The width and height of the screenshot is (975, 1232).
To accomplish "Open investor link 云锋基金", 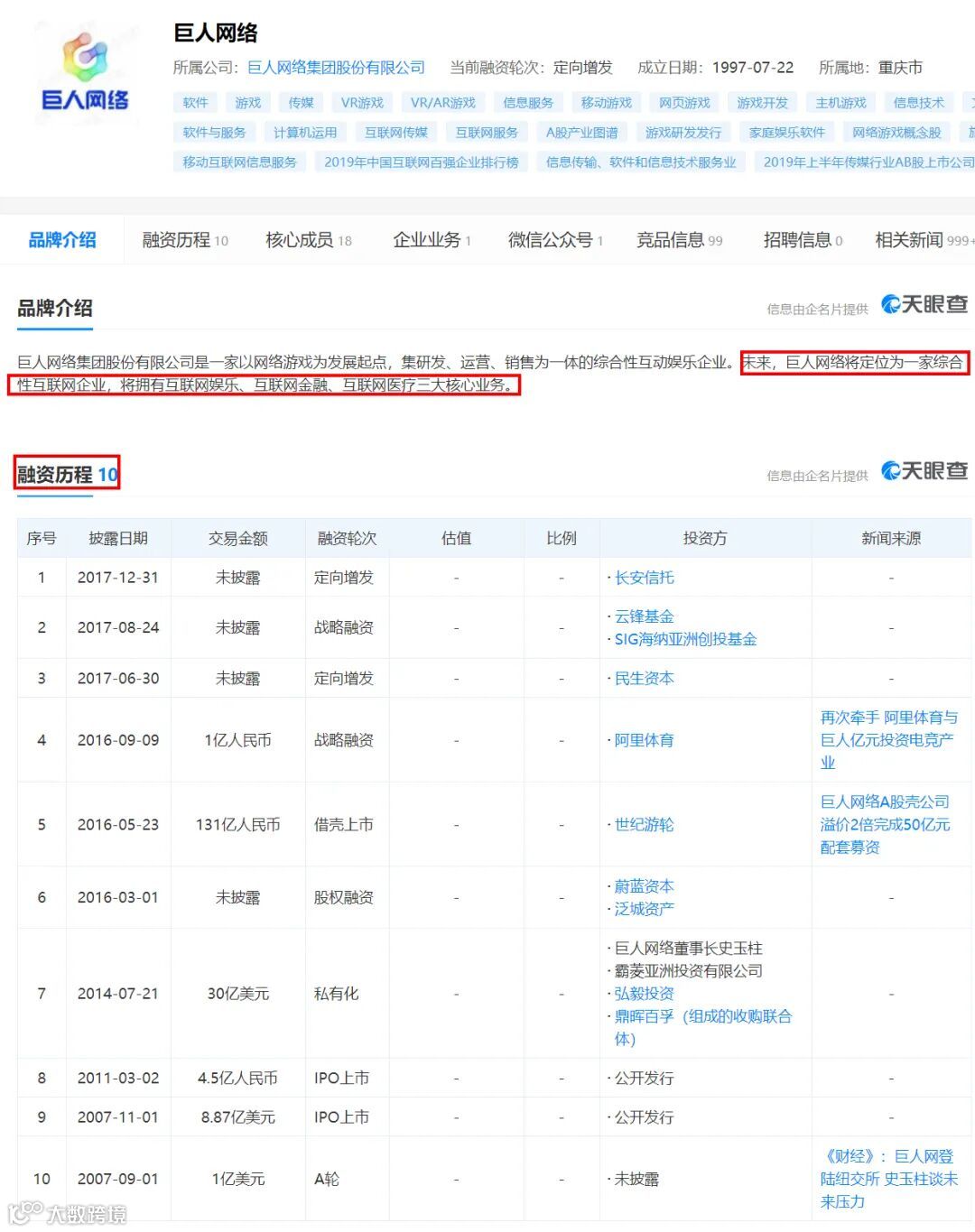I will tap(645, 616).
